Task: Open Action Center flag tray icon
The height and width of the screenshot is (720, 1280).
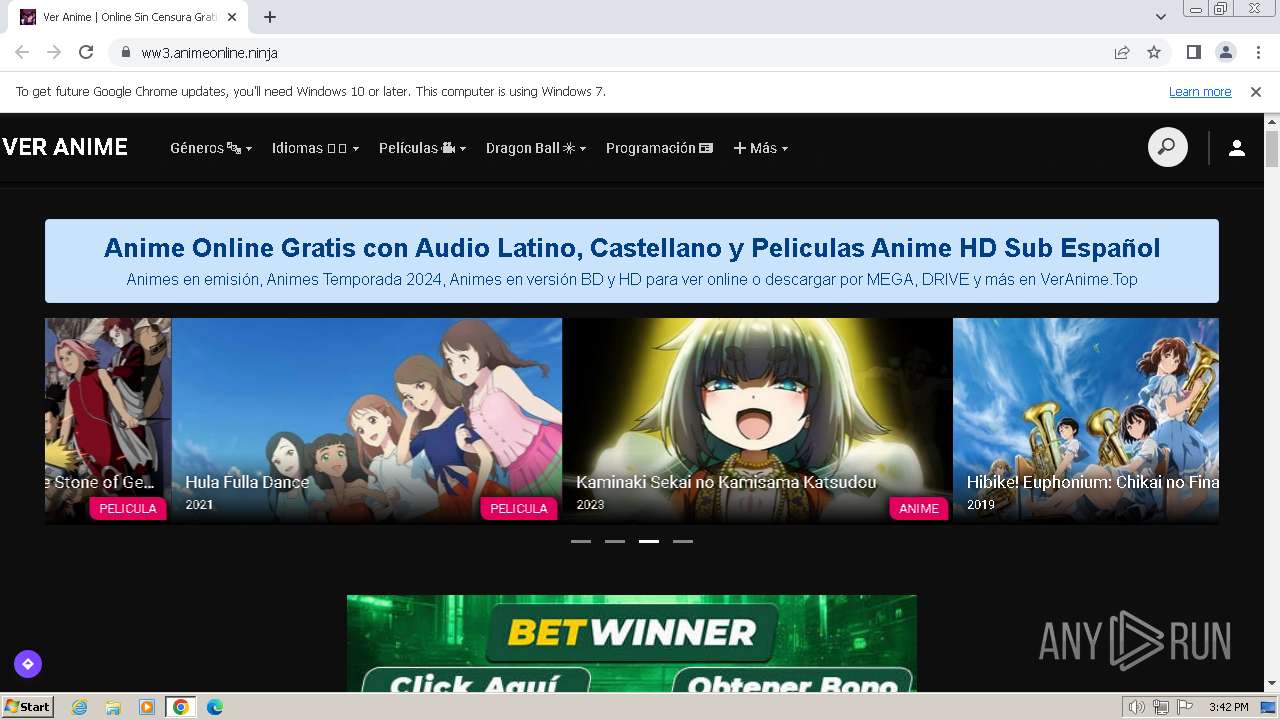Action: click(1184, 707)
